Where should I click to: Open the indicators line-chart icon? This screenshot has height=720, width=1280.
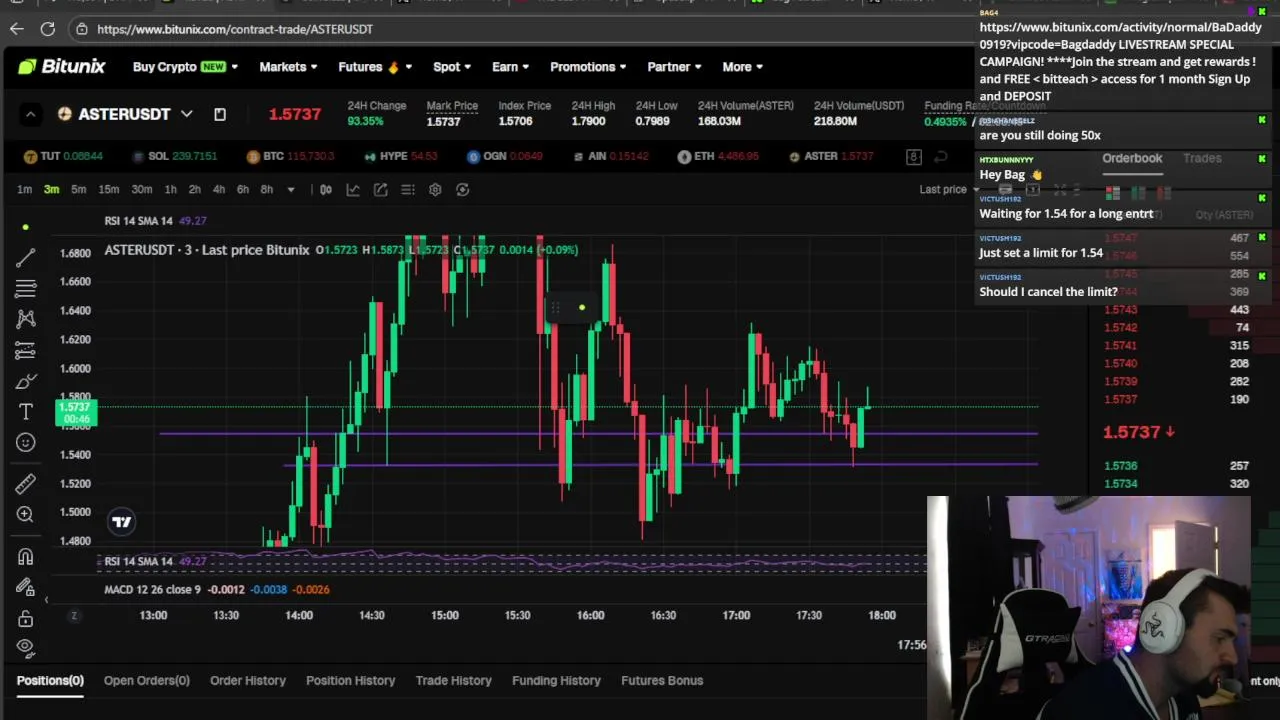pos(353,189)
